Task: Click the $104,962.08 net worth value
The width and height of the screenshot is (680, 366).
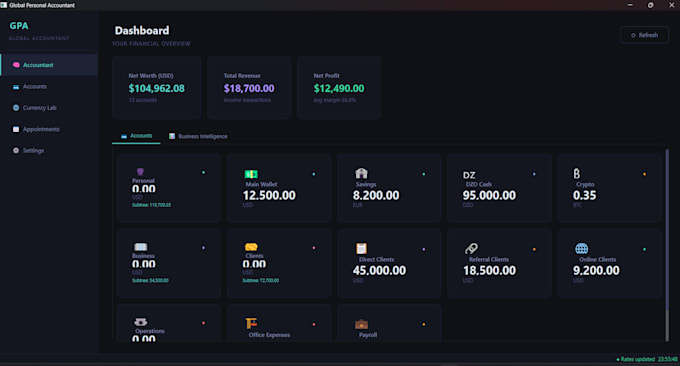Action: click(x=157, y=88)
